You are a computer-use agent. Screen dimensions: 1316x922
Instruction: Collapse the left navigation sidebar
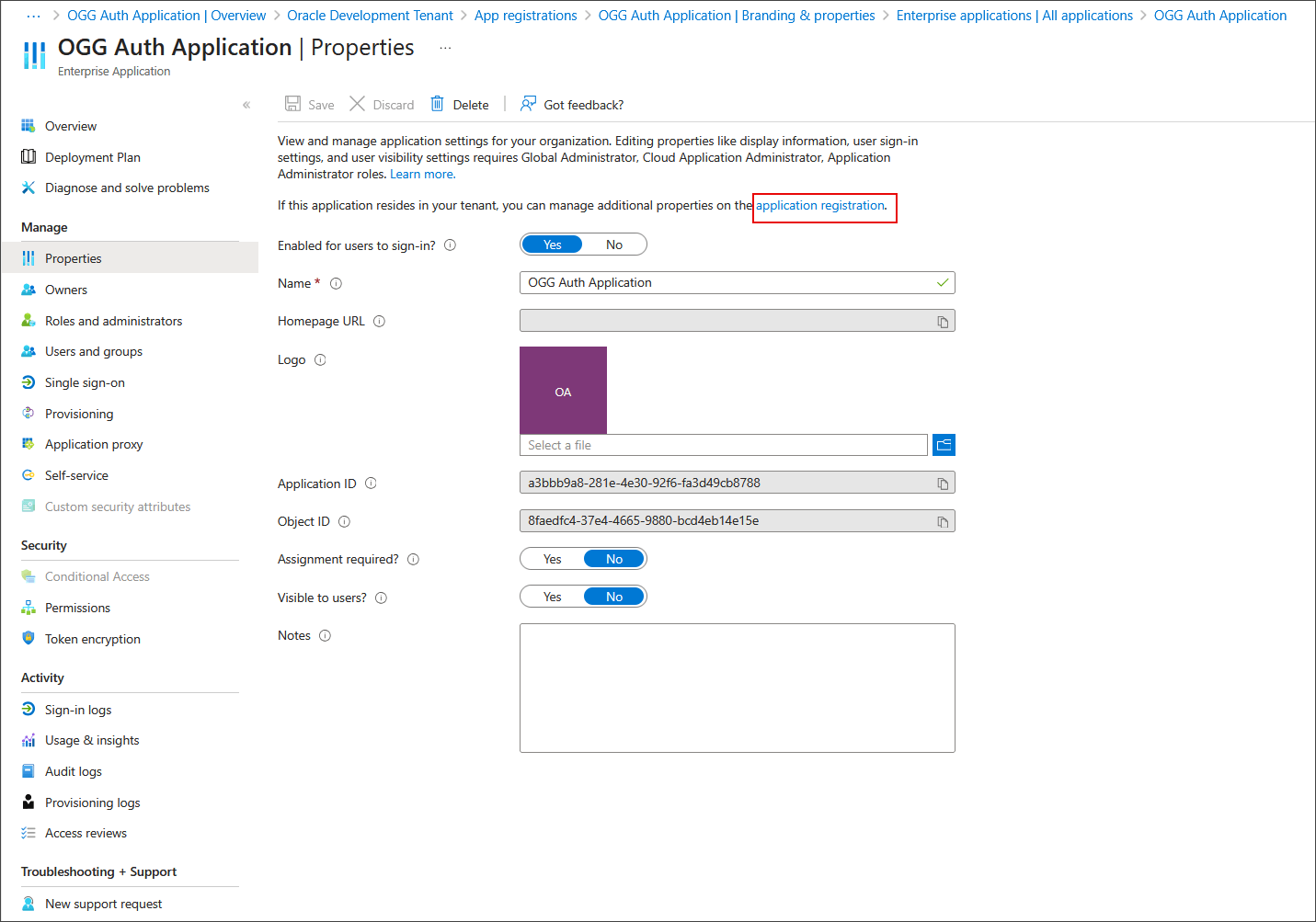coord(246,105)
